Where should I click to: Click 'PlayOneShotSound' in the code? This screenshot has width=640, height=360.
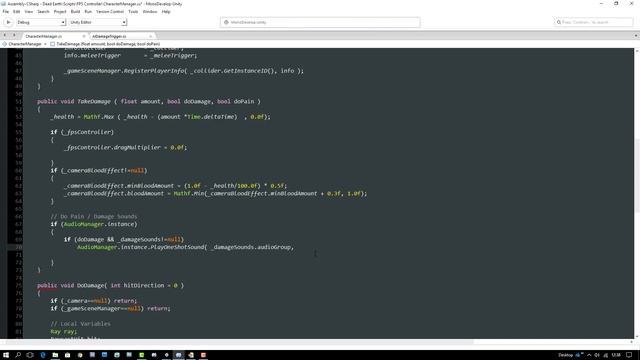pyautogui.click(x=177, y=247)
